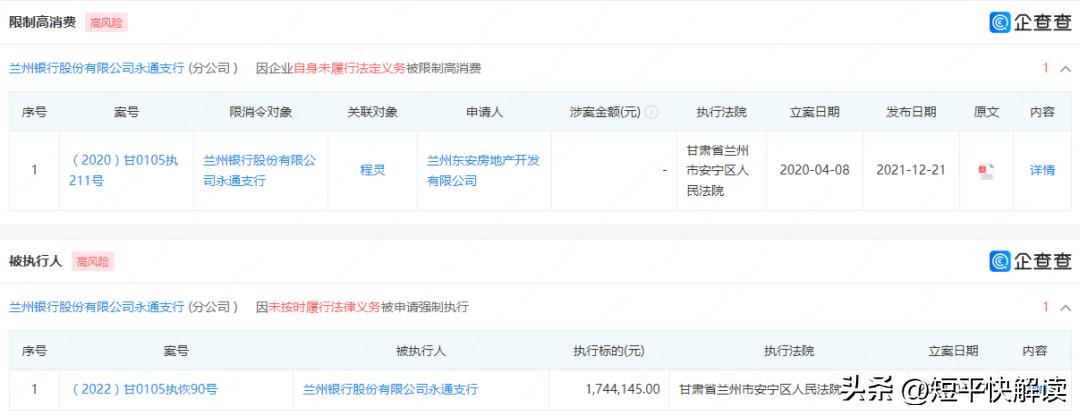The image size is (1080, 416).
Task: Click the 高风险 tag beside 限制高消费
Action: [106, 23]
